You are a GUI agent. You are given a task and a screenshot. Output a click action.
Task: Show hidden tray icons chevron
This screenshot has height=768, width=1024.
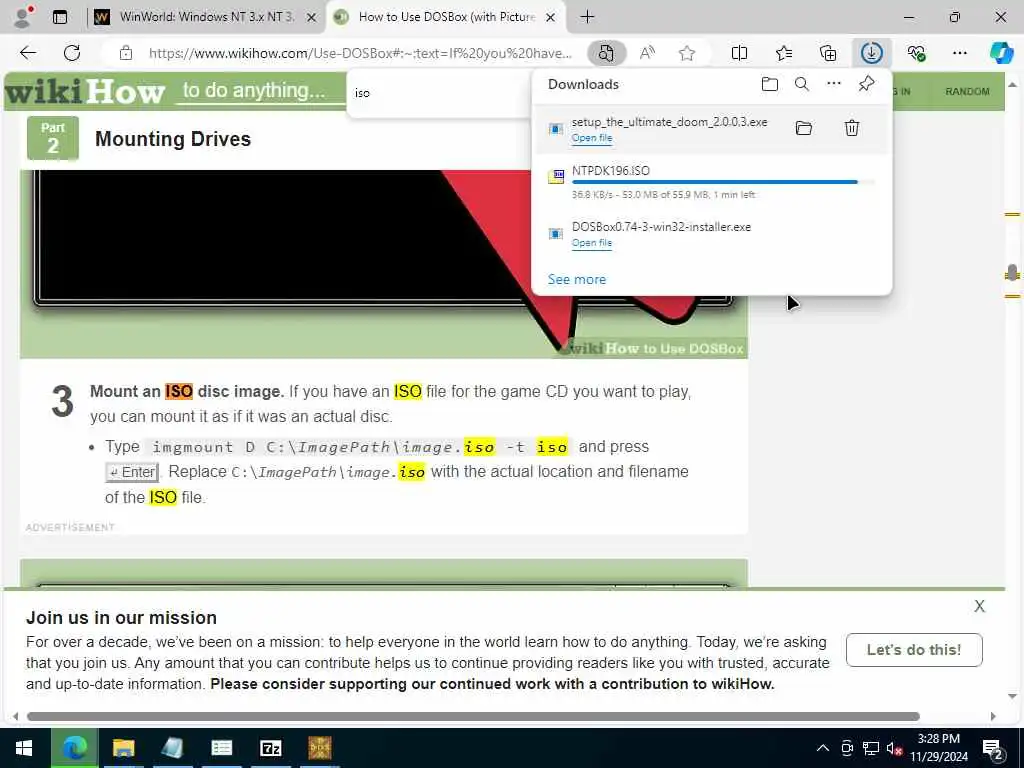coord(823,748)
